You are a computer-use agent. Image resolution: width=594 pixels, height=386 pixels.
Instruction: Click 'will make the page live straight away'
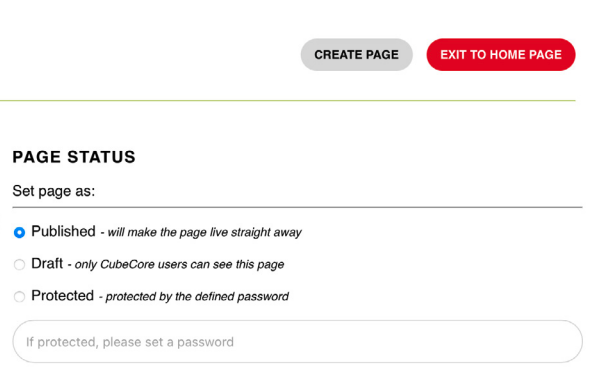coord(205,232)
